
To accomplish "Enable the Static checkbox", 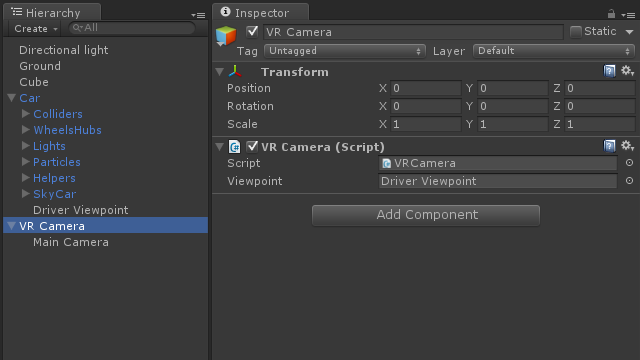I will [576, 31].
